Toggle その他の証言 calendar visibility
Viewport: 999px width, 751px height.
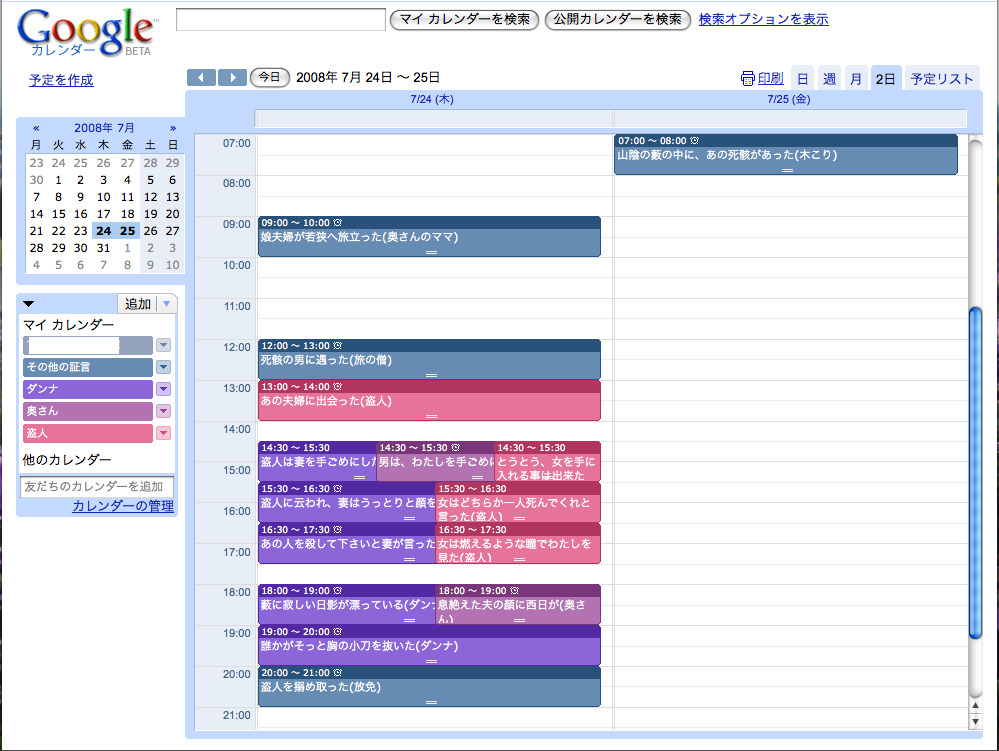88,367
